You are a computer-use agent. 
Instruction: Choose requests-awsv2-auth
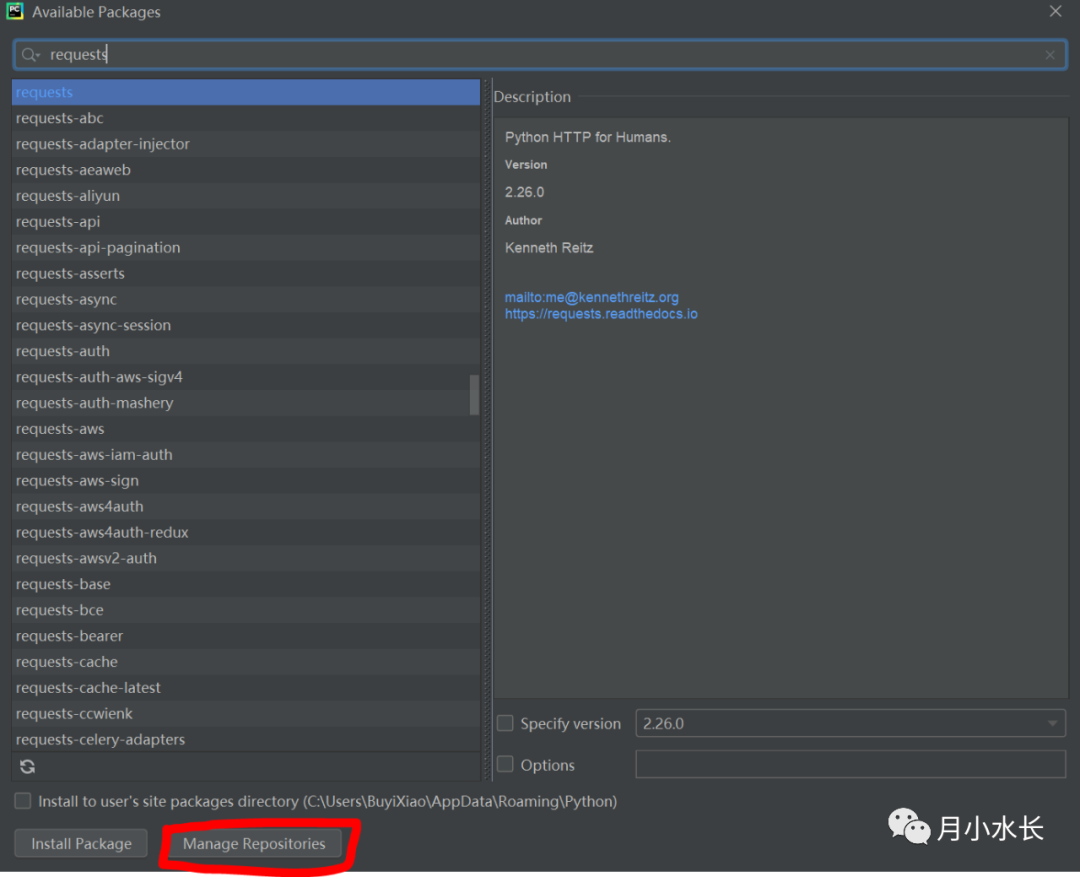tap(246, 559)
